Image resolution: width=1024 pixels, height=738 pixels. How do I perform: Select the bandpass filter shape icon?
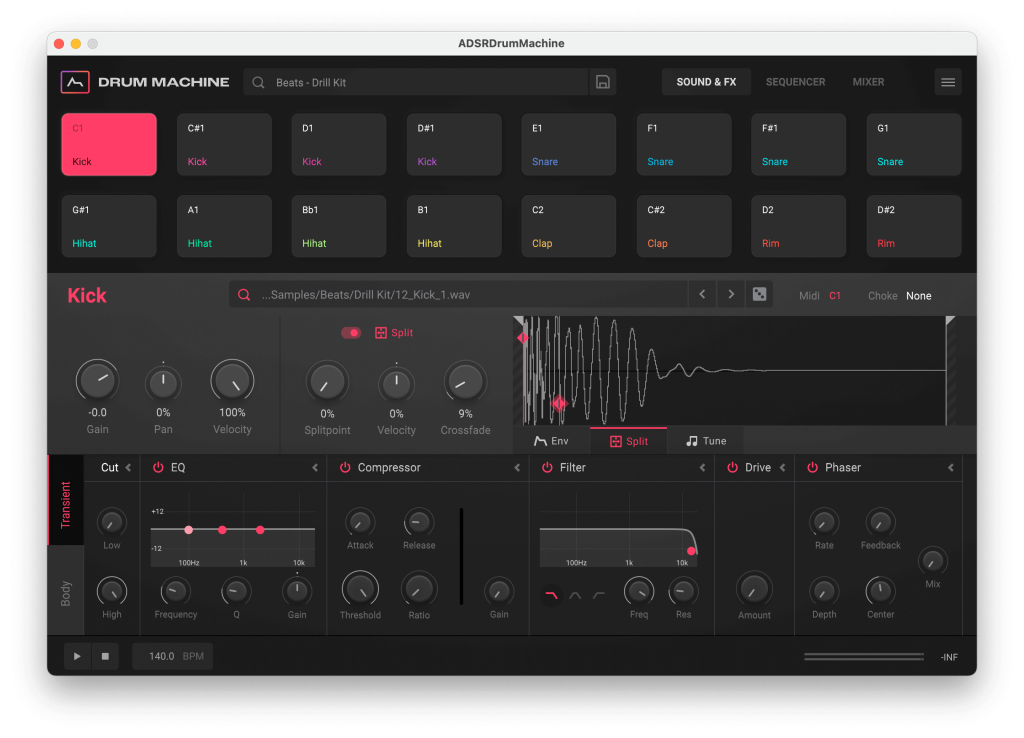[x=574, y=594]
